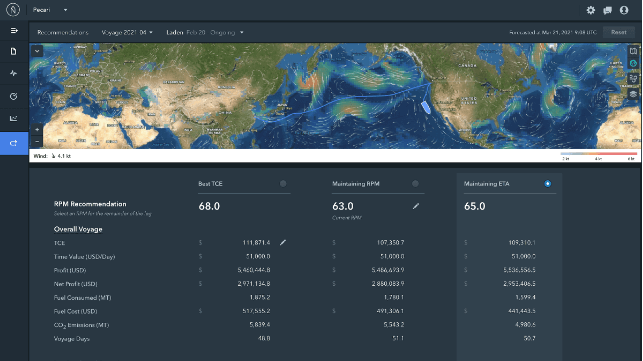Open the speedometer gauge sidebar icon
This screenshot has width=643, height=361.
tap(14, 96)
